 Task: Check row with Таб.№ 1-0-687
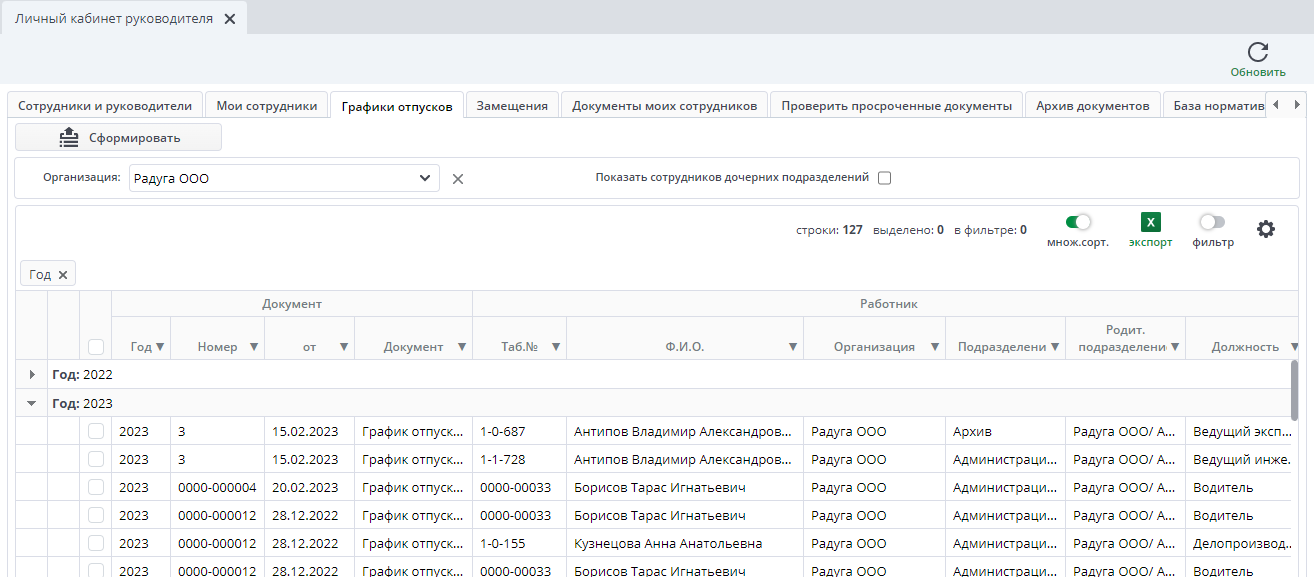[96, 431]
